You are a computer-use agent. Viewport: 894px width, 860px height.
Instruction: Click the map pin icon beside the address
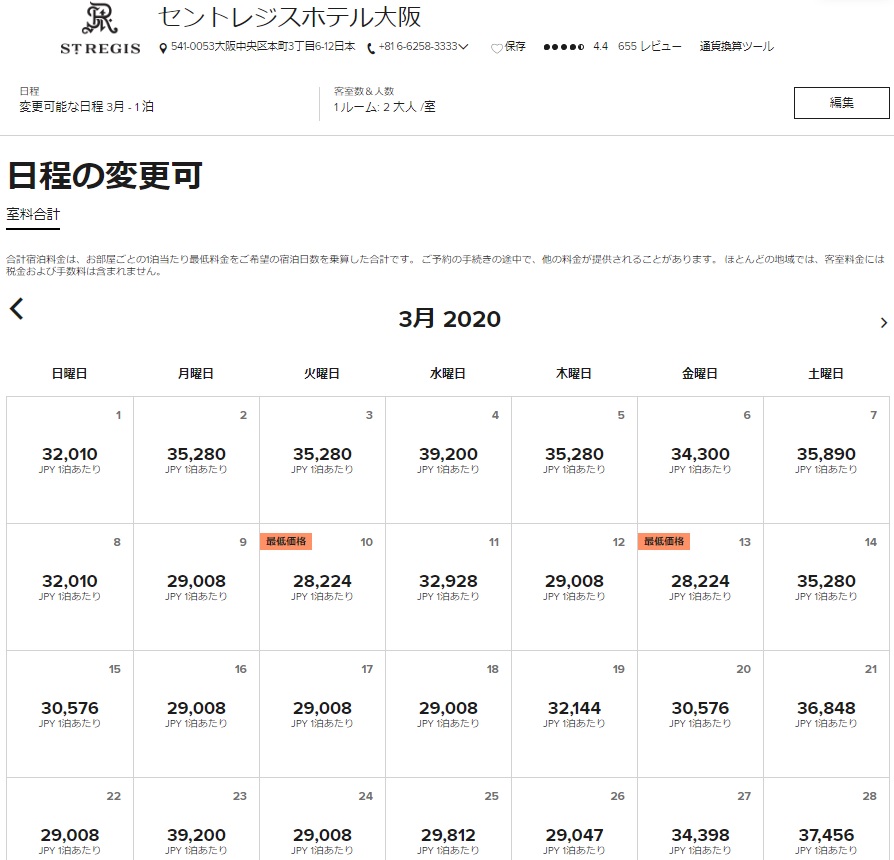(163, 48)
